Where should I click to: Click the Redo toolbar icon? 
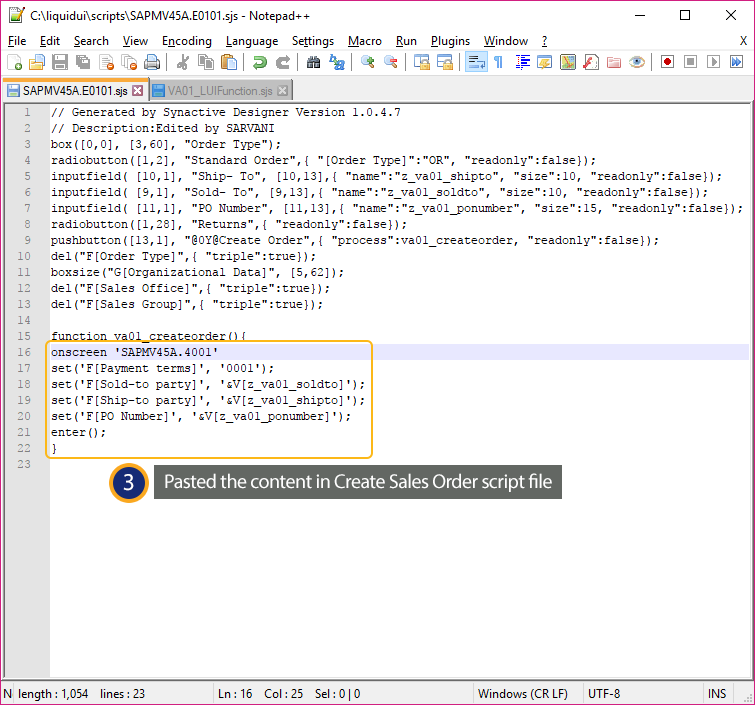pyautogui.click(x=283, y=62)
